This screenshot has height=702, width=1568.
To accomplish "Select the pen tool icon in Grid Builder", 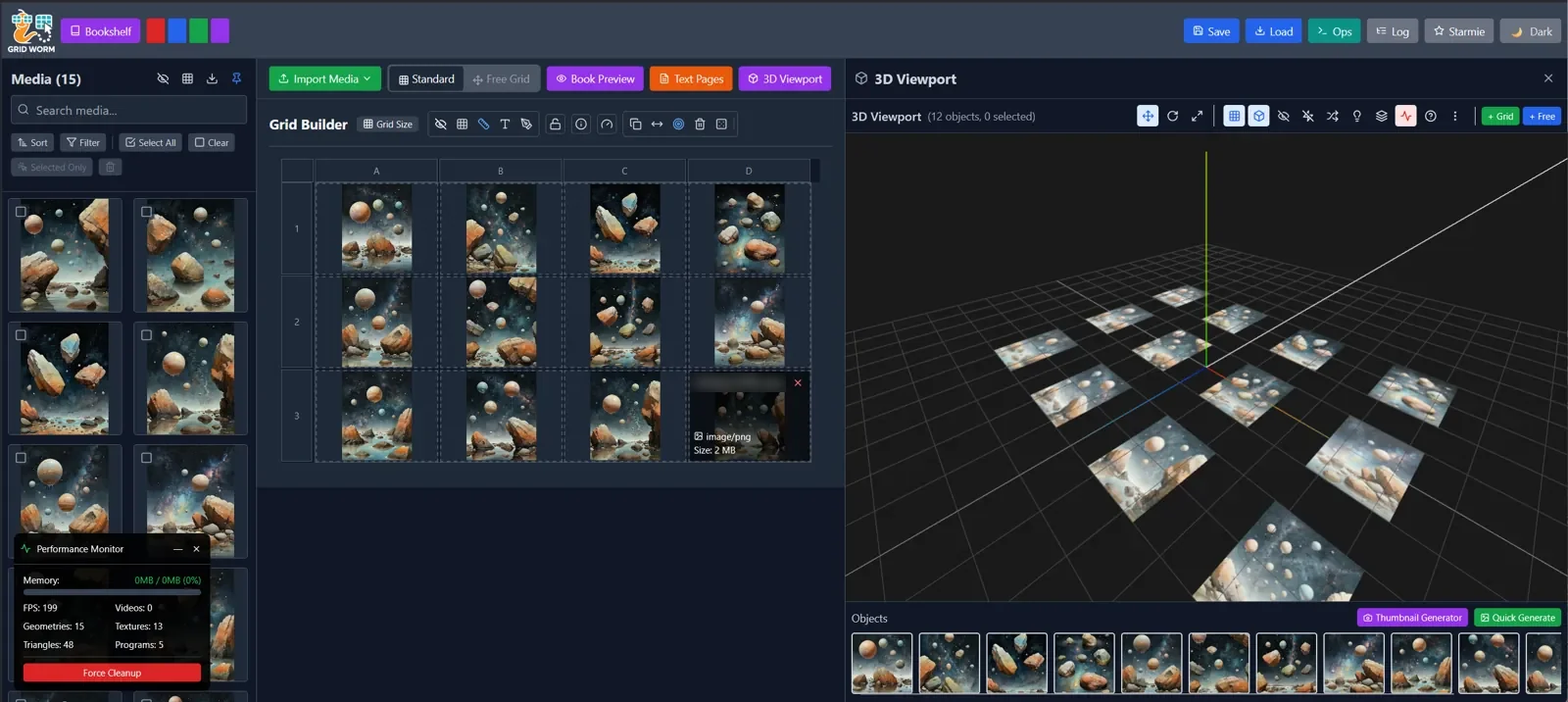I will tap(526, 124).
